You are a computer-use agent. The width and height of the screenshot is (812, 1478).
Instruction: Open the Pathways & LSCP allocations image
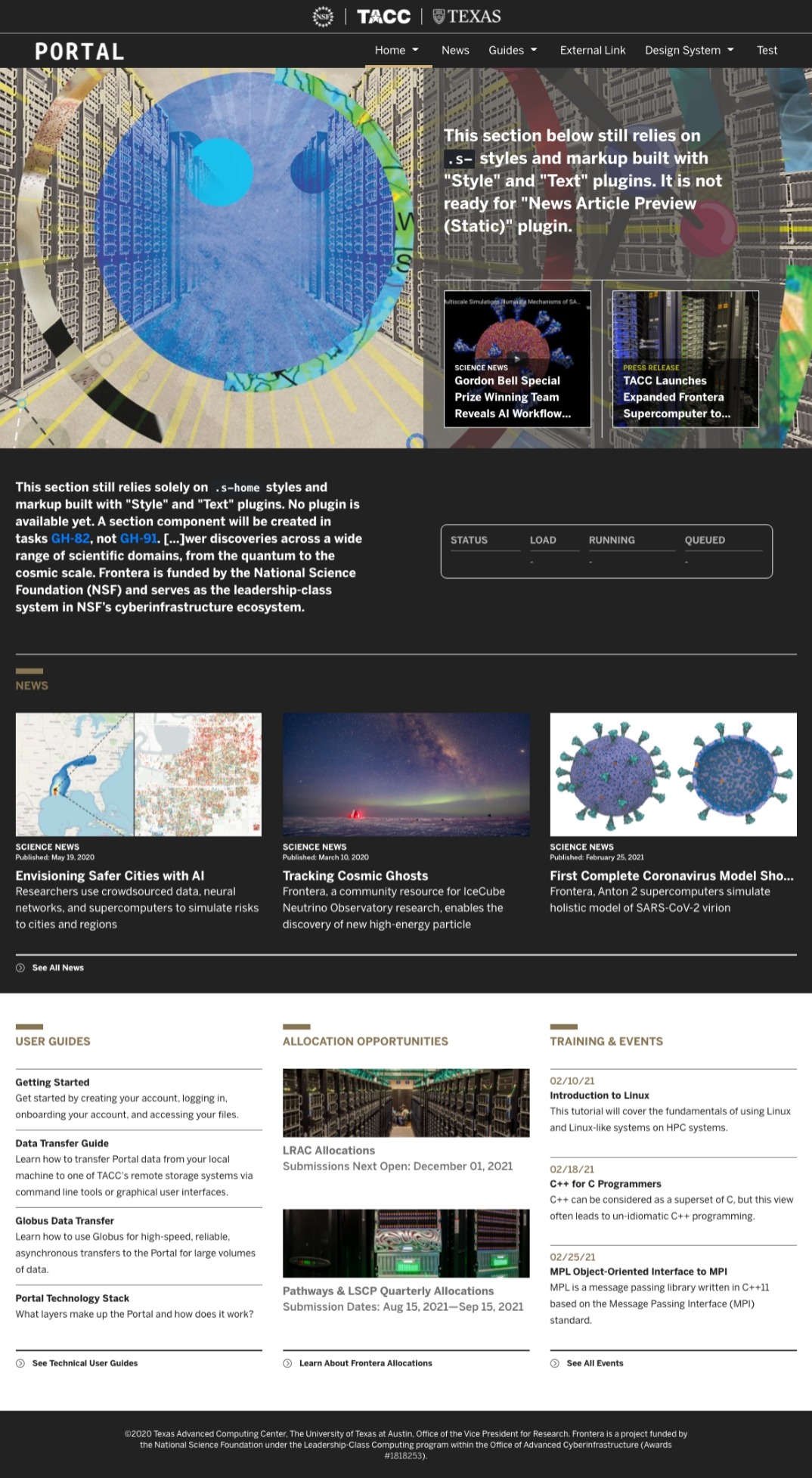pyautogui.click(x=406, y=1243)
